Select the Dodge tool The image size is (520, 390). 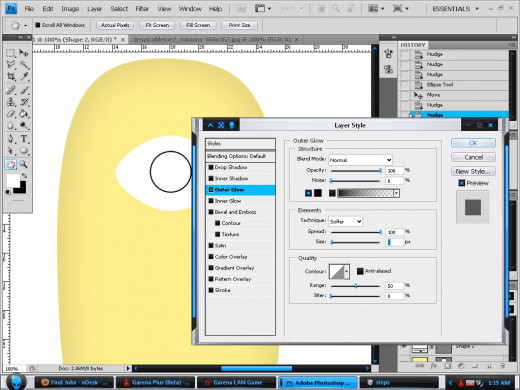(24, 125)
